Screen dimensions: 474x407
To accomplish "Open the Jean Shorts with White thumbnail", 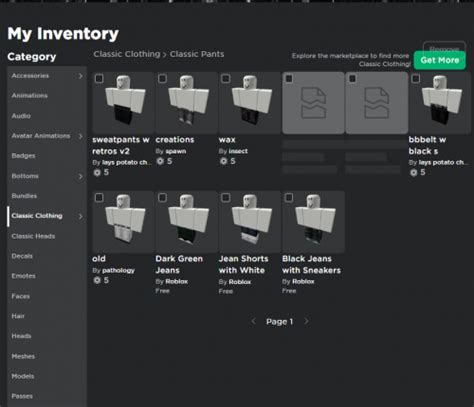I will point(250,222).
